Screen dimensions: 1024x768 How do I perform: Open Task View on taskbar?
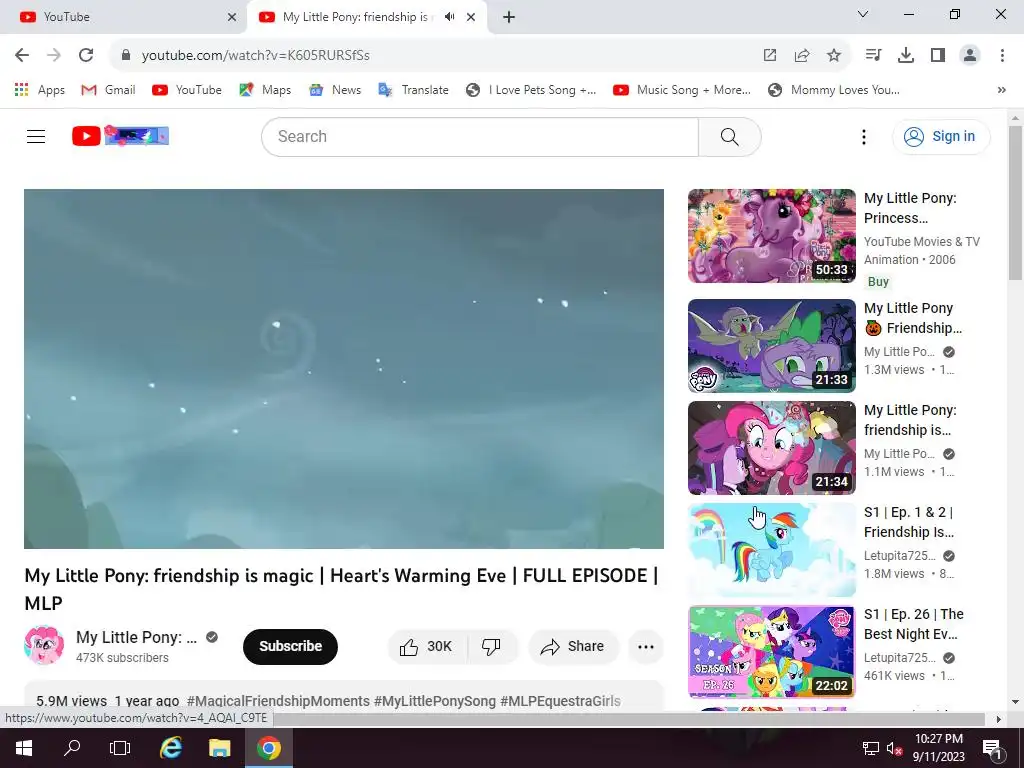tap(120, 748)
